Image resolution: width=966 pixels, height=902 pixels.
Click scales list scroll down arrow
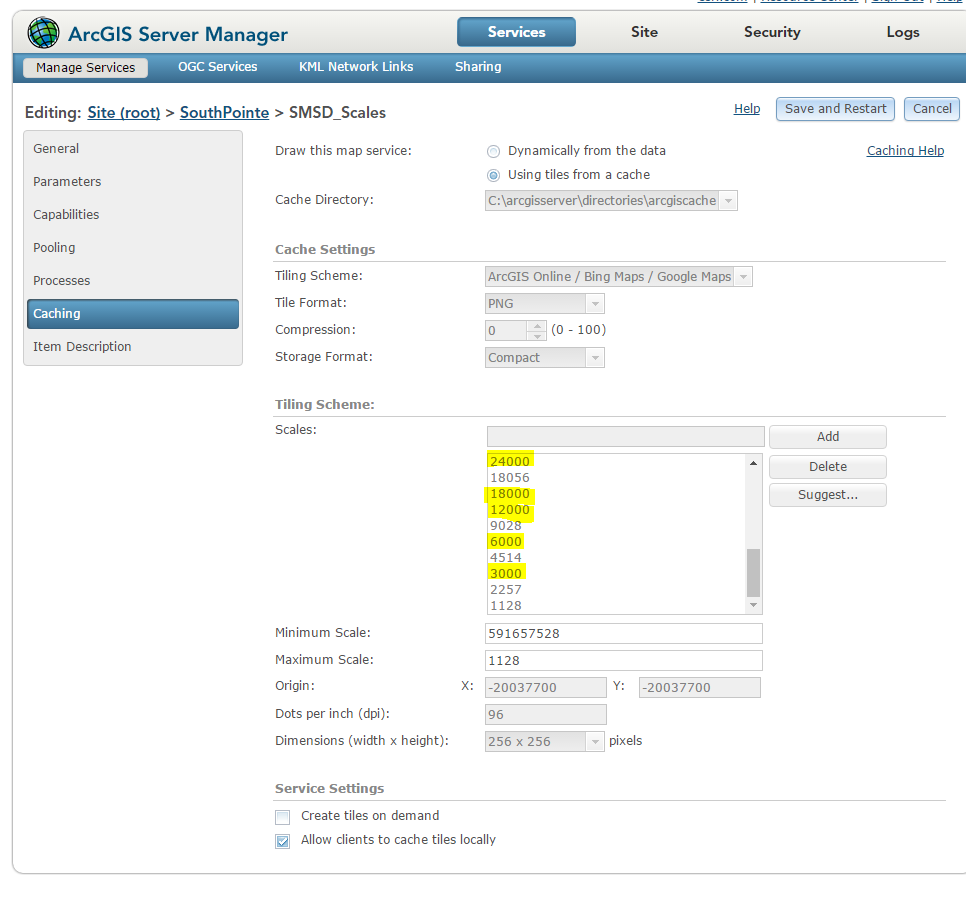click(x=753, y=606)
